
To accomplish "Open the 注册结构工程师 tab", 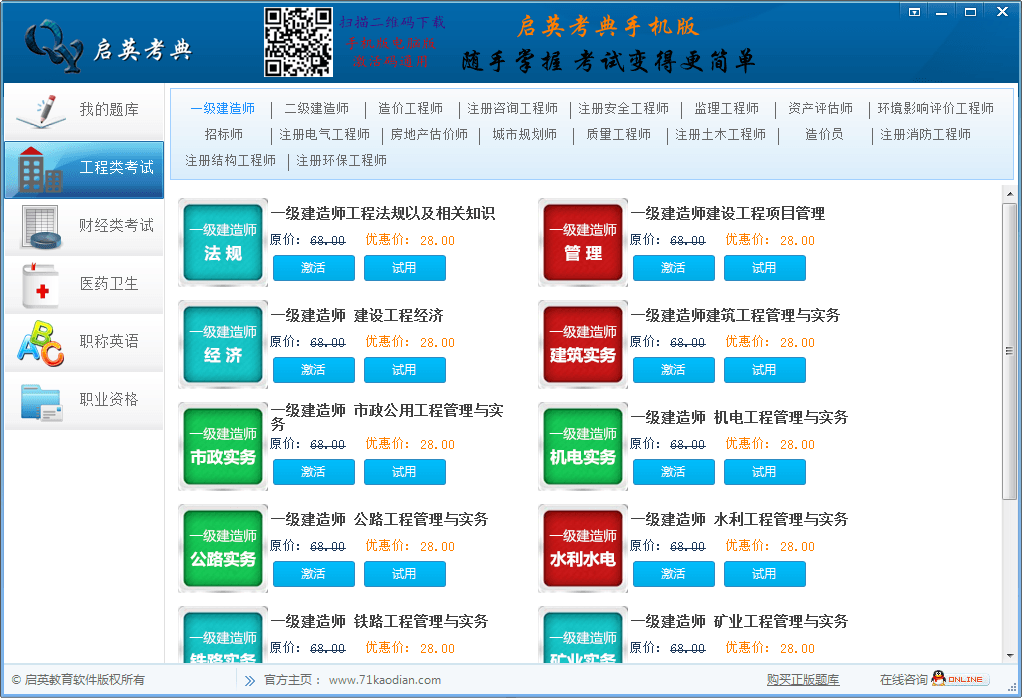I will pyautogui.click(x=230, y=160).
